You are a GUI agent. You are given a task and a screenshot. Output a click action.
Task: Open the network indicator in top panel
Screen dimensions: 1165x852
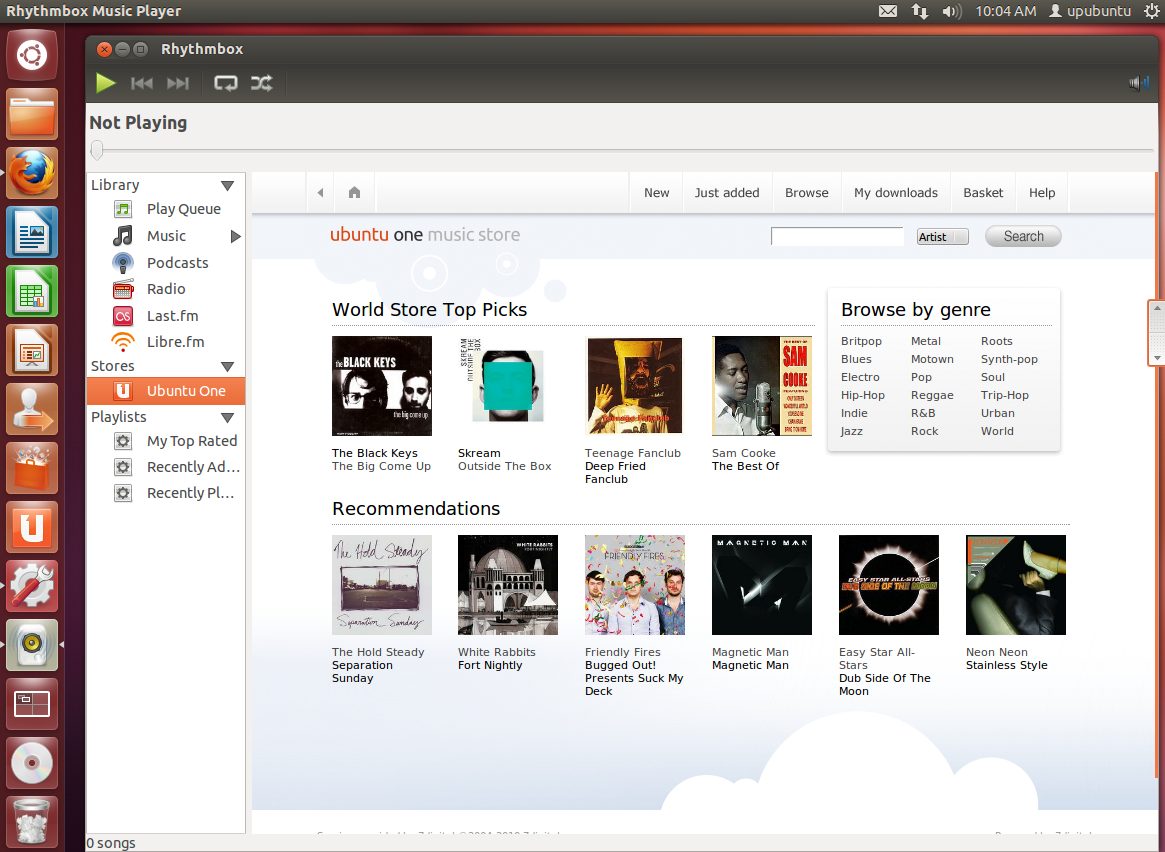pyautogui.click(x=920, y=11)
